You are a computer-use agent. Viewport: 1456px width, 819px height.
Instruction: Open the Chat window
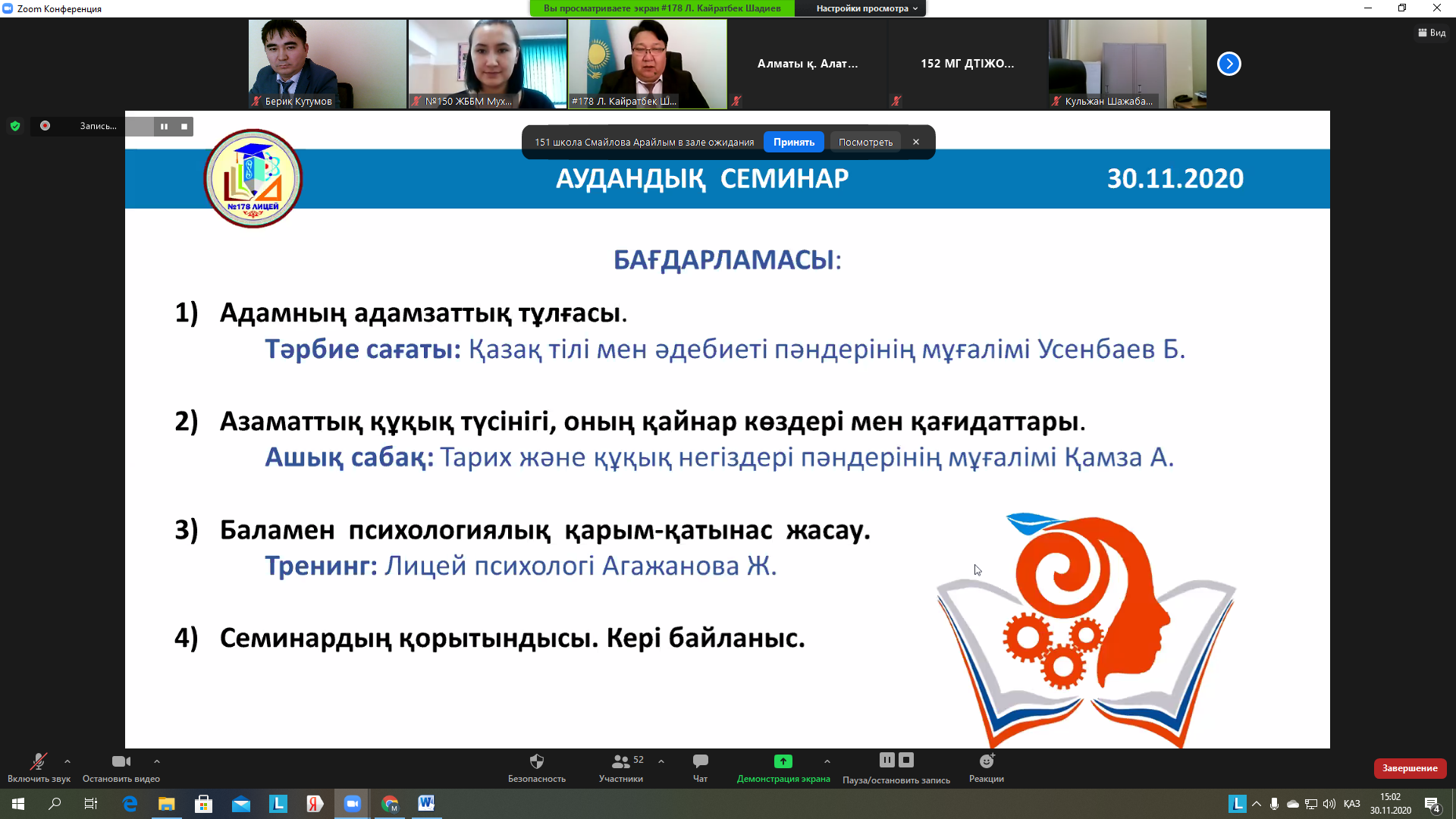(x=700, y=762)
